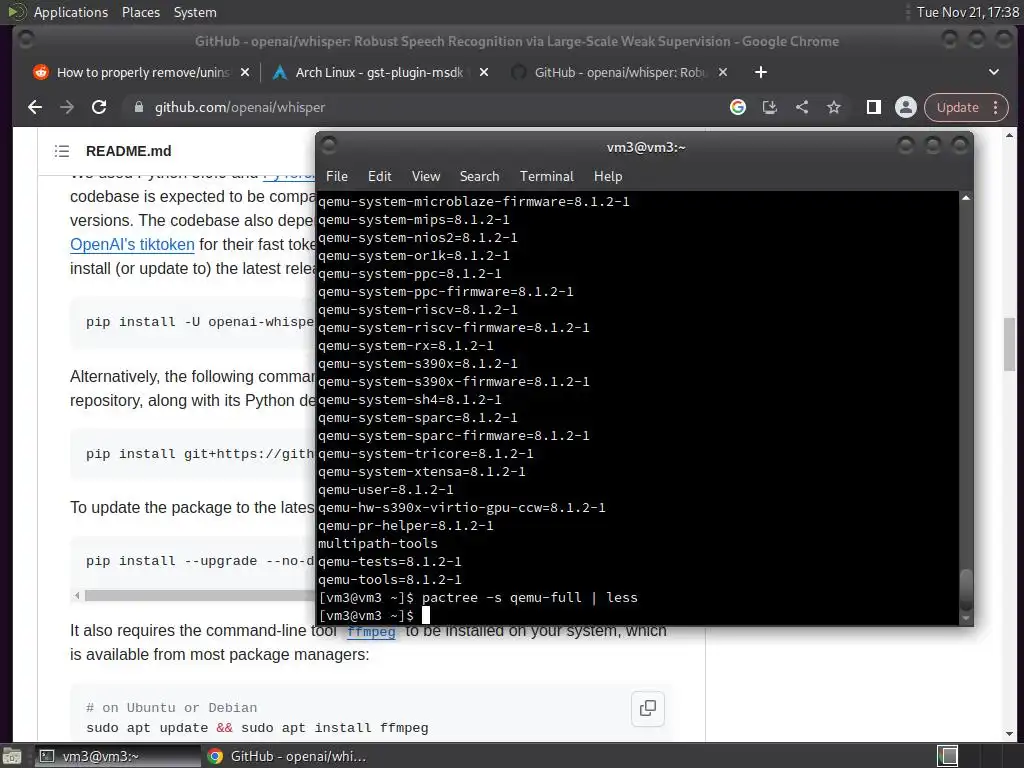Viewport: 1024px width, 768px height.
Task: Expand Chrome tab search chevron
Action: tap(994, 72)
